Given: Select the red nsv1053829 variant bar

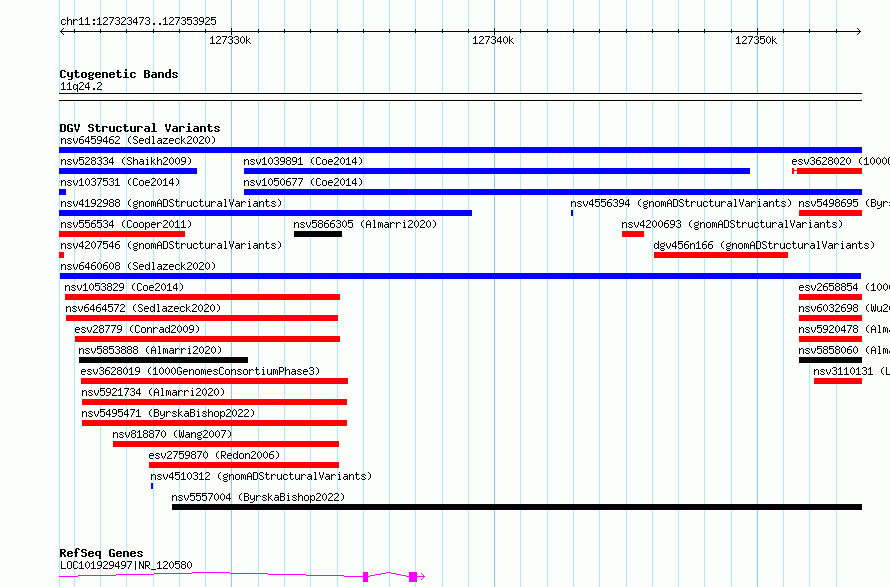Looking at the screenshot, I should [203, 297].
